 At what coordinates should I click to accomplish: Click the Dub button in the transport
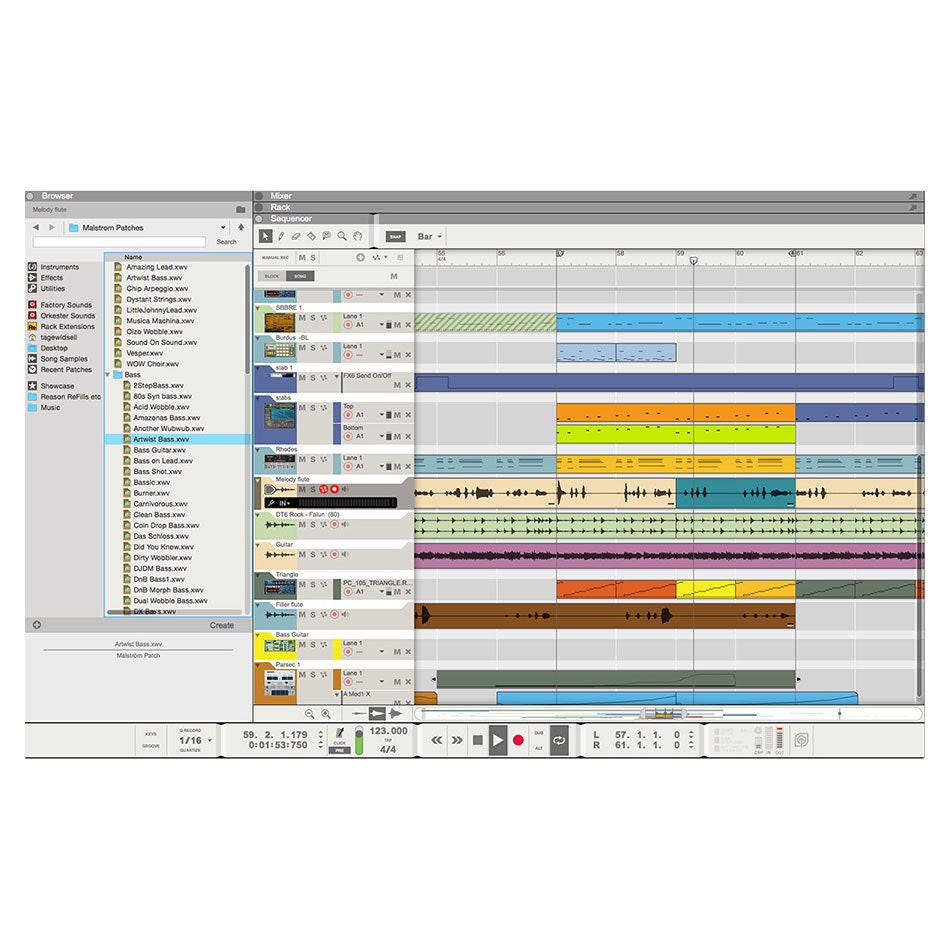click(x=539, y=733)
